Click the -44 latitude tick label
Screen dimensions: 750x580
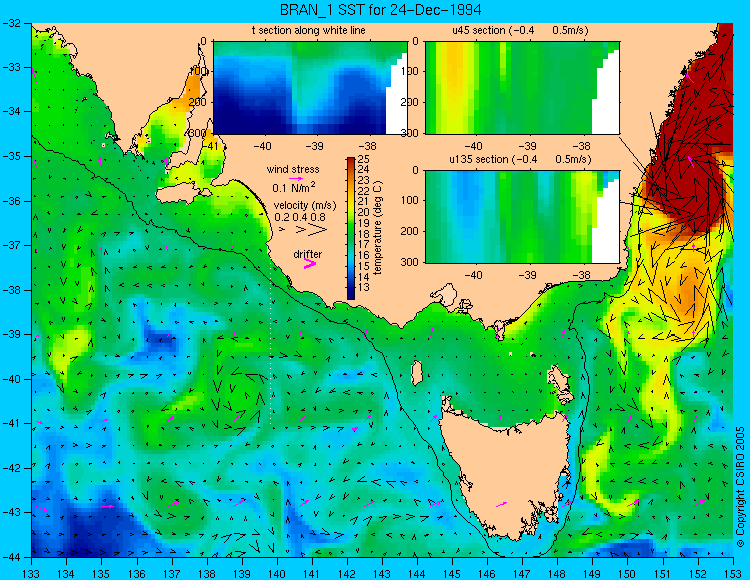(10, 557)
